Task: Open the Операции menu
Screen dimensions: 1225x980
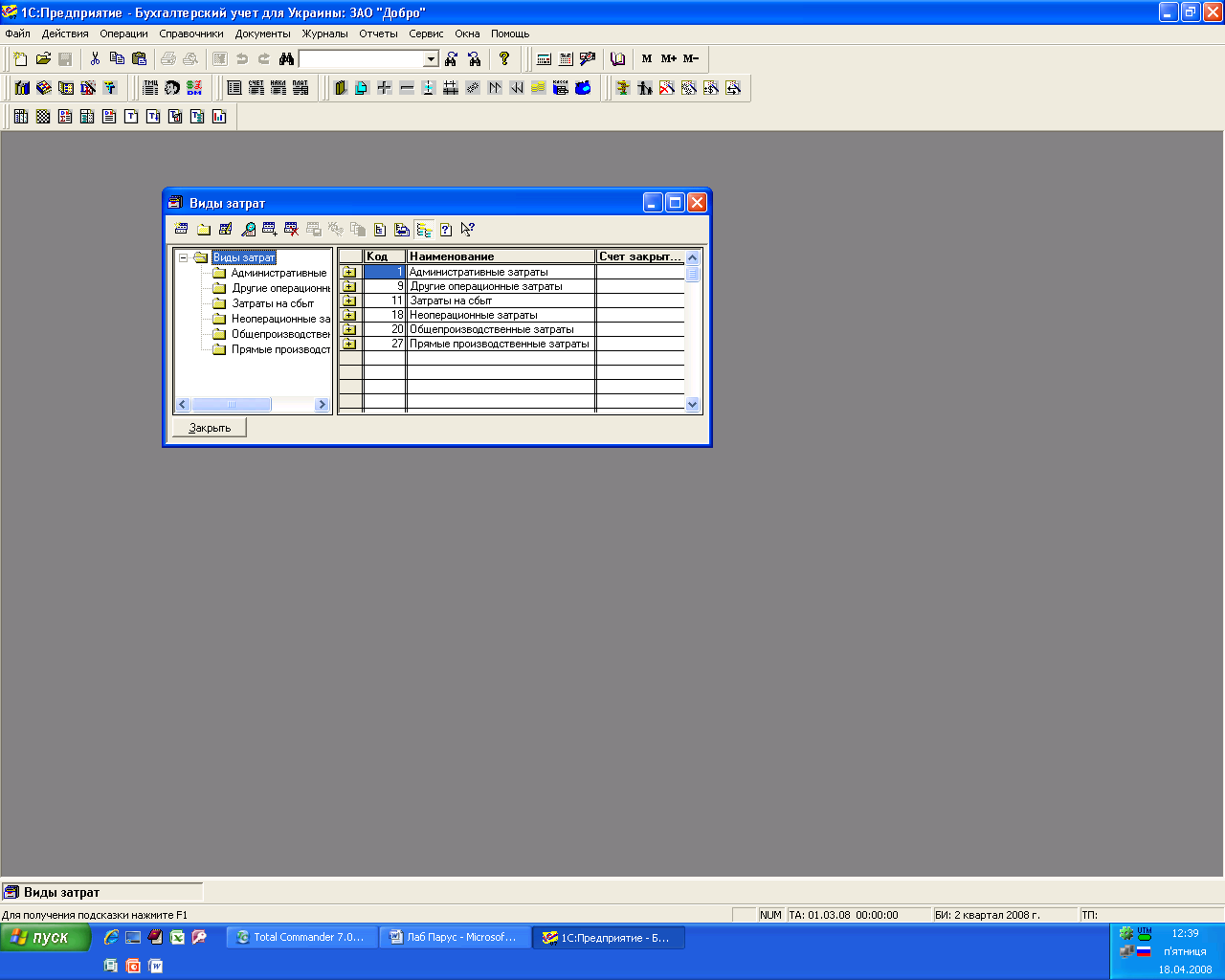Action: coord(123,33)
